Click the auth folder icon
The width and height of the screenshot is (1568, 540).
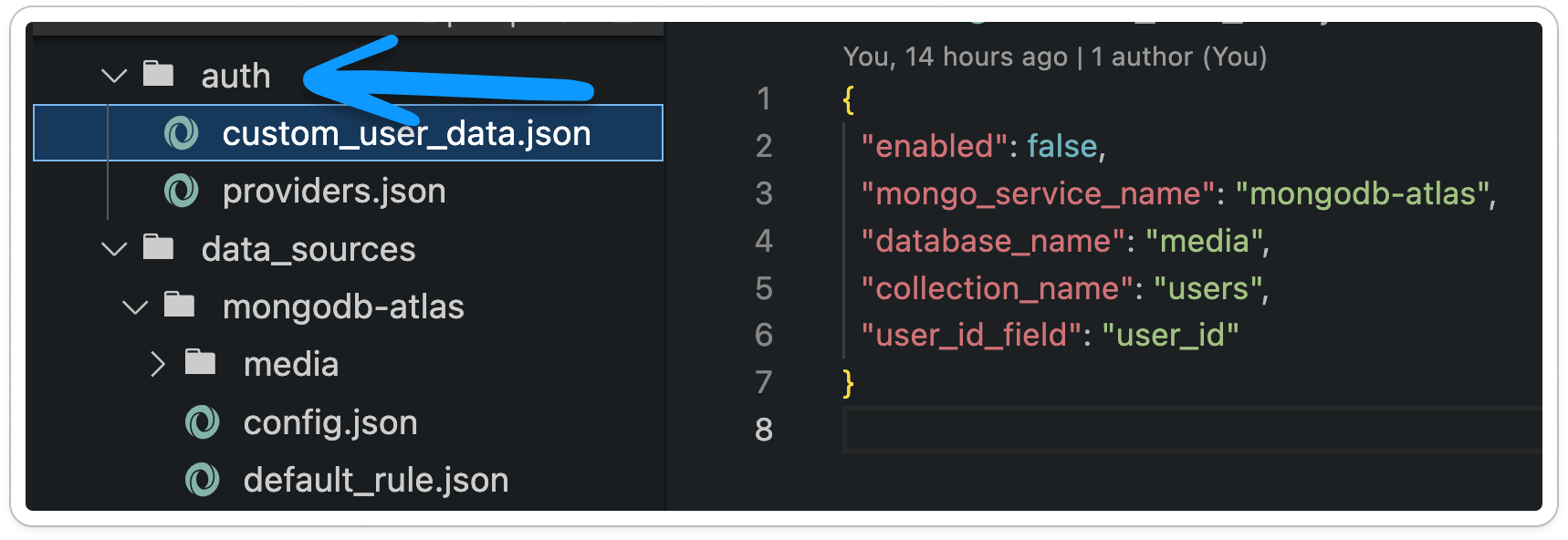(160, 74)
